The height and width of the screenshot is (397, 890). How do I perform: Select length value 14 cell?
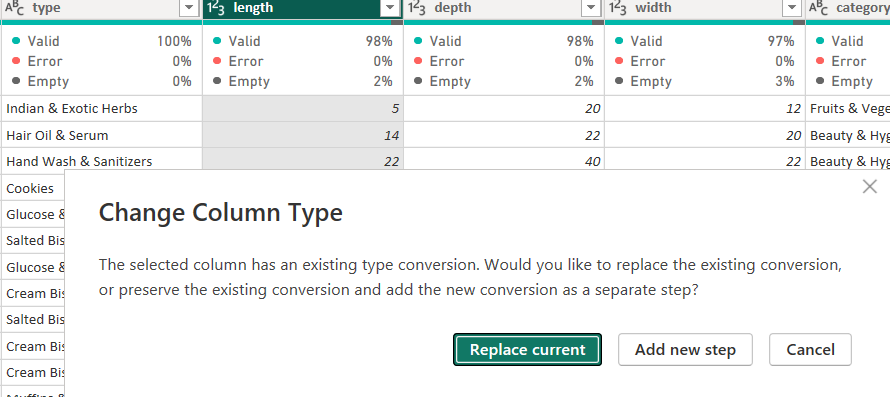click(x=303, y=135)
